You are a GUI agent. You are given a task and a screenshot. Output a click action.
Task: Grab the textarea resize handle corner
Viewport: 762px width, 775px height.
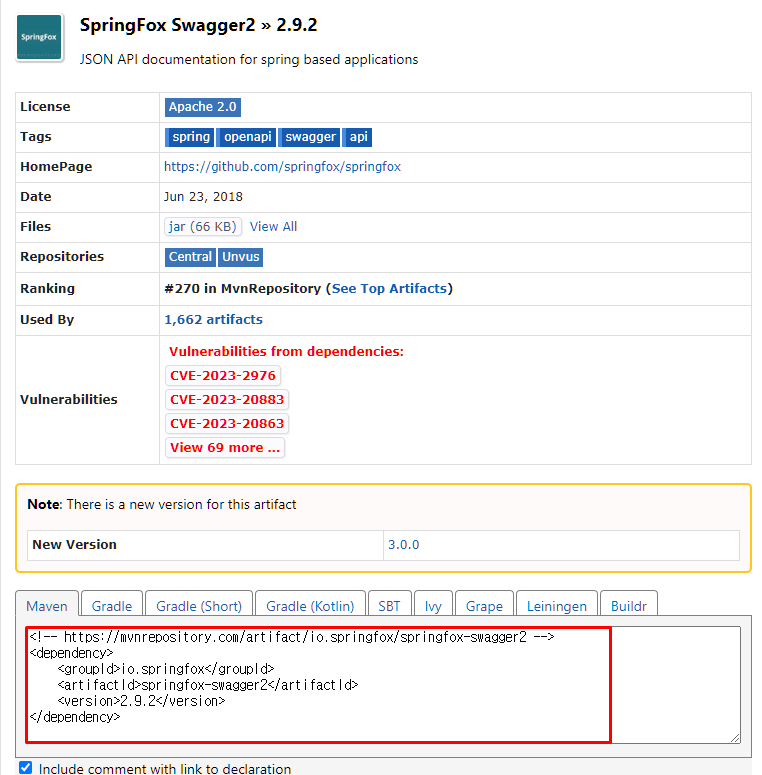(735, 738)
